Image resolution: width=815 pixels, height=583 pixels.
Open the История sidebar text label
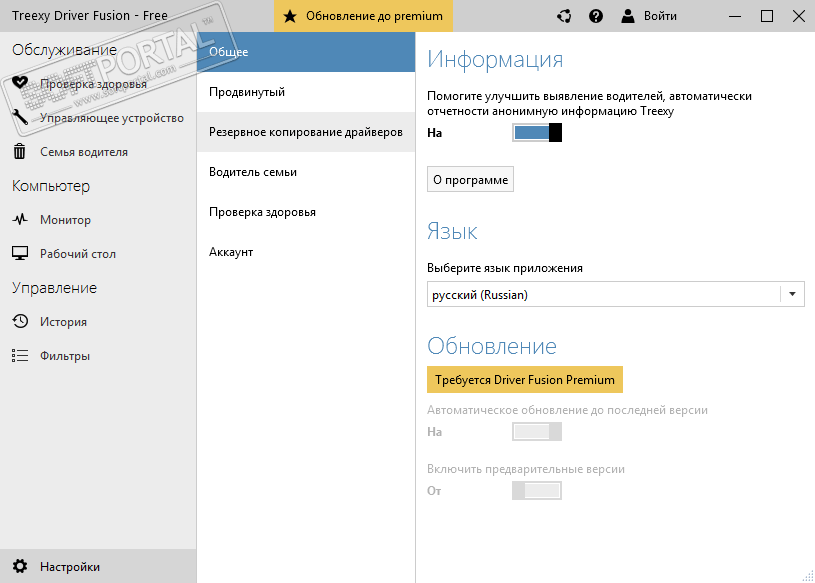(x=63, y=322)
